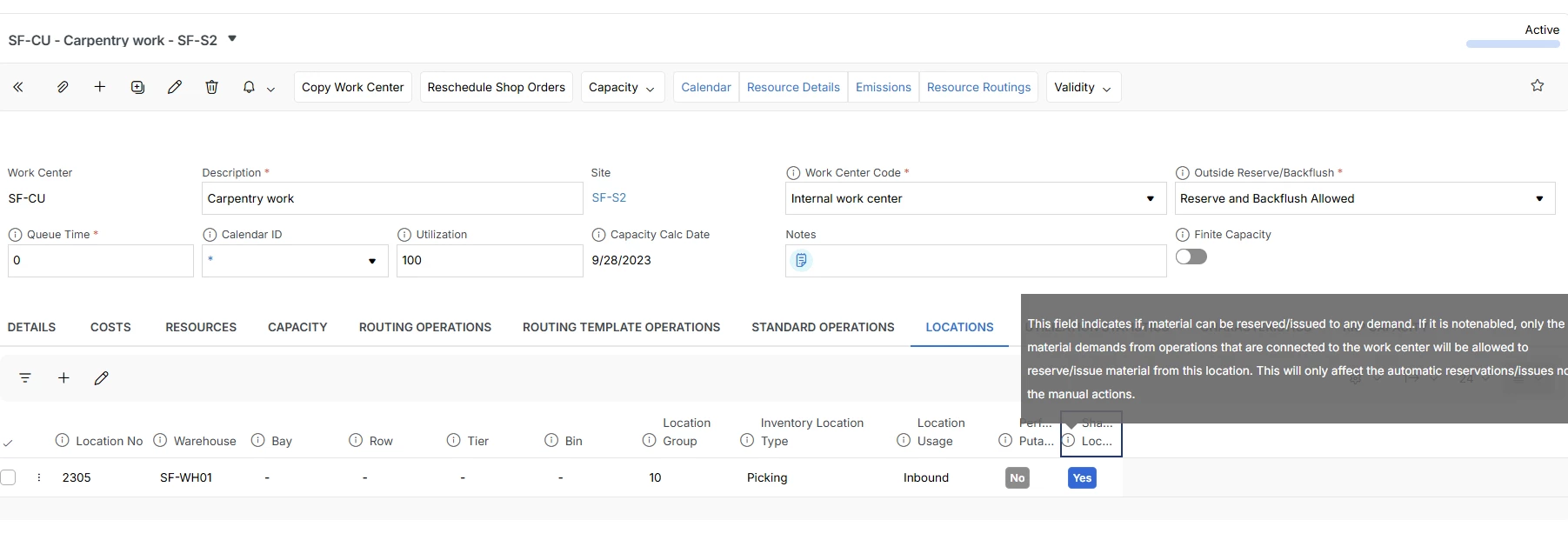Viewport: 1568px width, 540px height.
Task: Click the favorite star icon
Action: pyautogui.click(x=1538, y=85)
